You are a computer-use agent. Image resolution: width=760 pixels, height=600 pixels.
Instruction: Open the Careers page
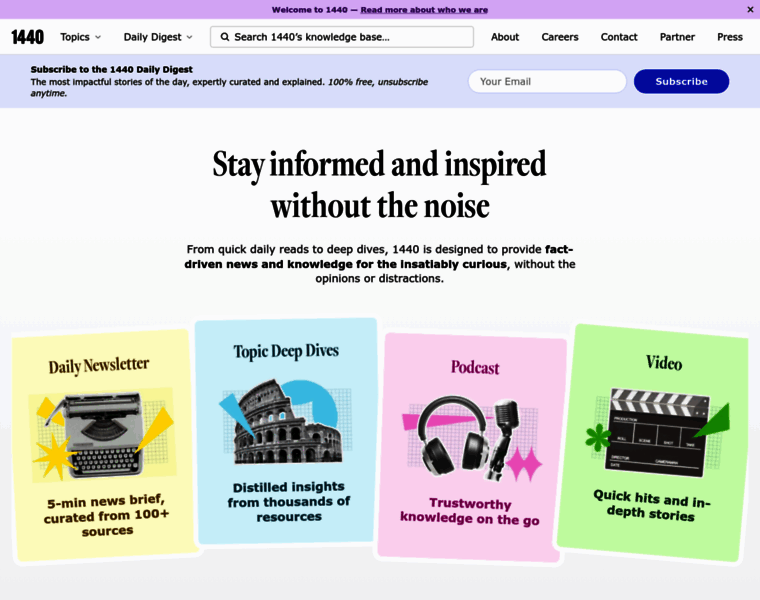(x=560, y=37)
